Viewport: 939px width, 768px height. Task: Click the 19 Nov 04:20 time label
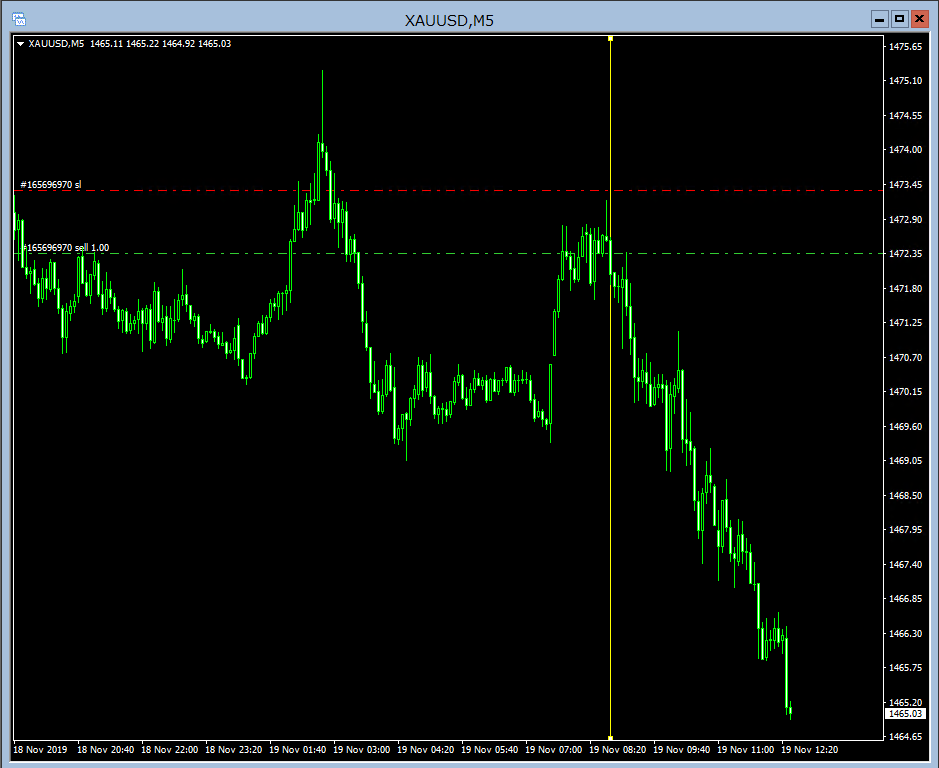coord(426,749)
